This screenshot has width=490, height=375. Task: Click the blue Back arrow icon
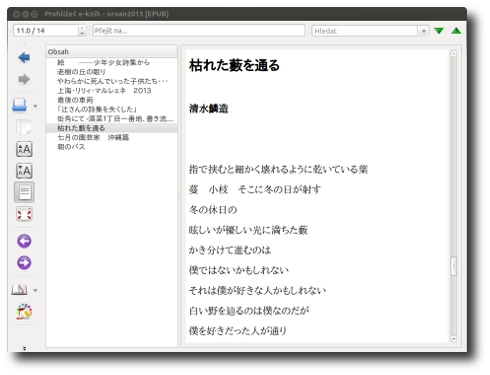coord(24,57)
